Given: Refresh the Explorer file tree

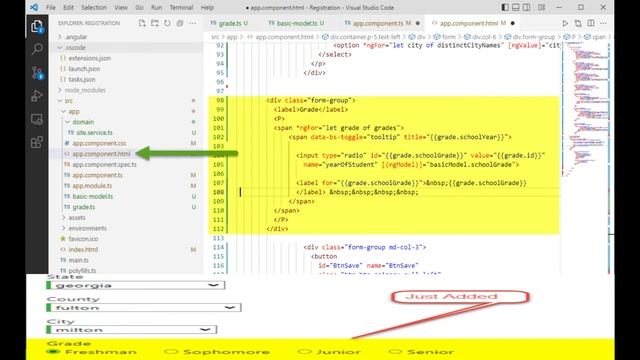Looking at the screenshot, I should (x=167, y=23).
